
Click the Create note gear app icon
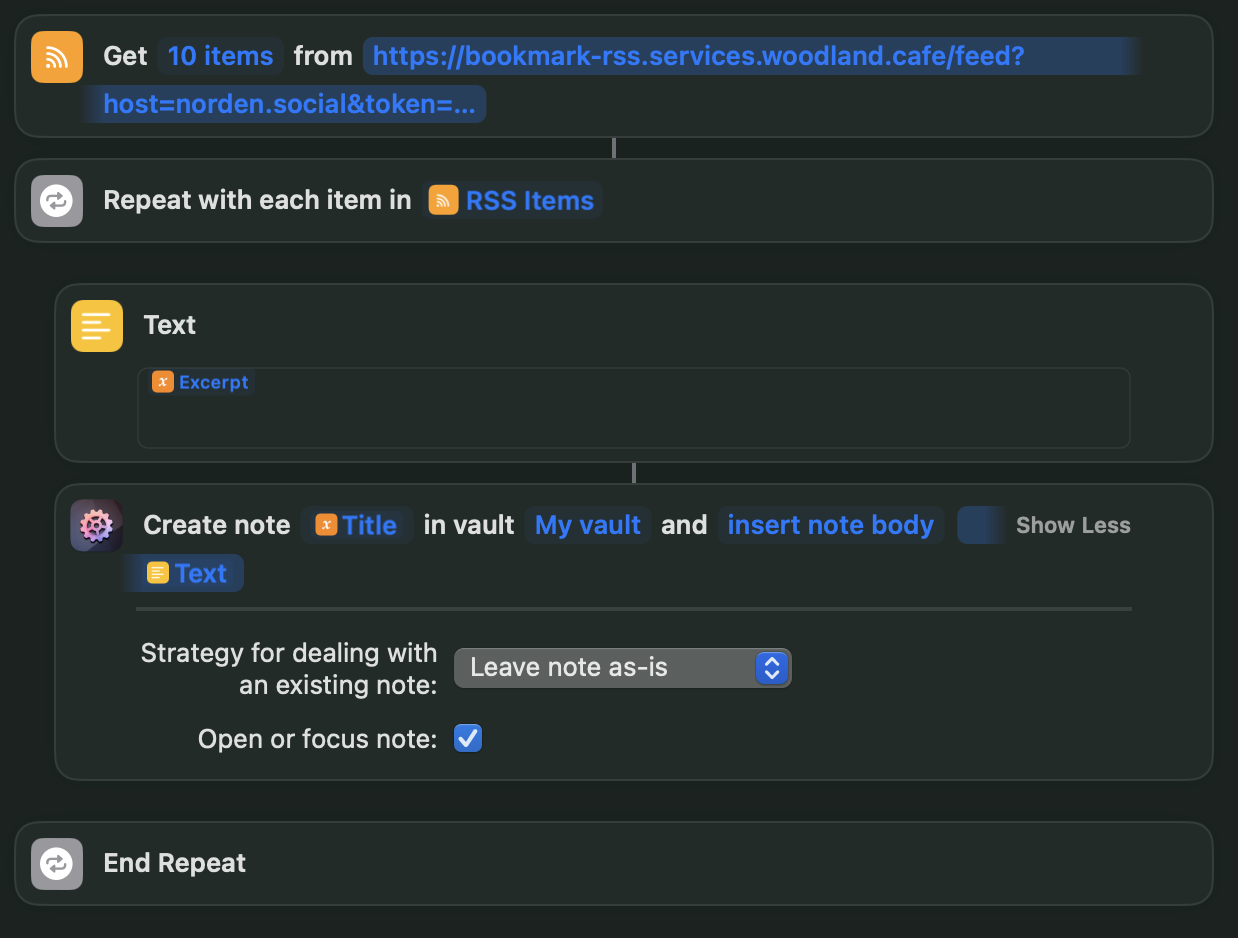click(97, 526)
